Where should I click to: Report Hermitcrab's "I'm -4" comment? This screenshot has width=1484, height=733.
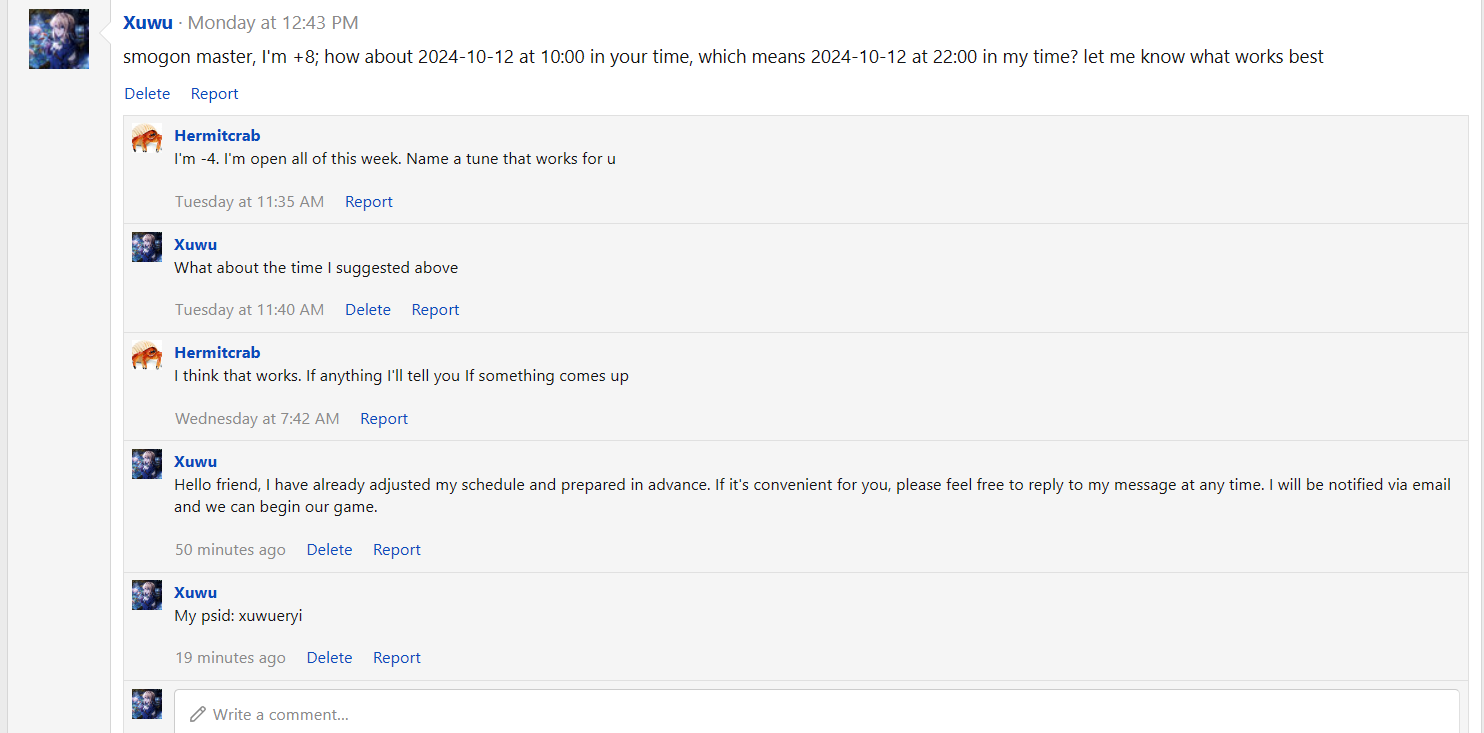point(368,202)
